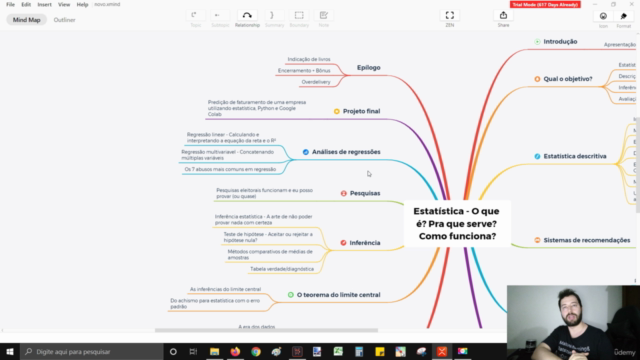Select the Projeto final topic
640x360 pixels.
pyautogui.click(x=361, y=111)
